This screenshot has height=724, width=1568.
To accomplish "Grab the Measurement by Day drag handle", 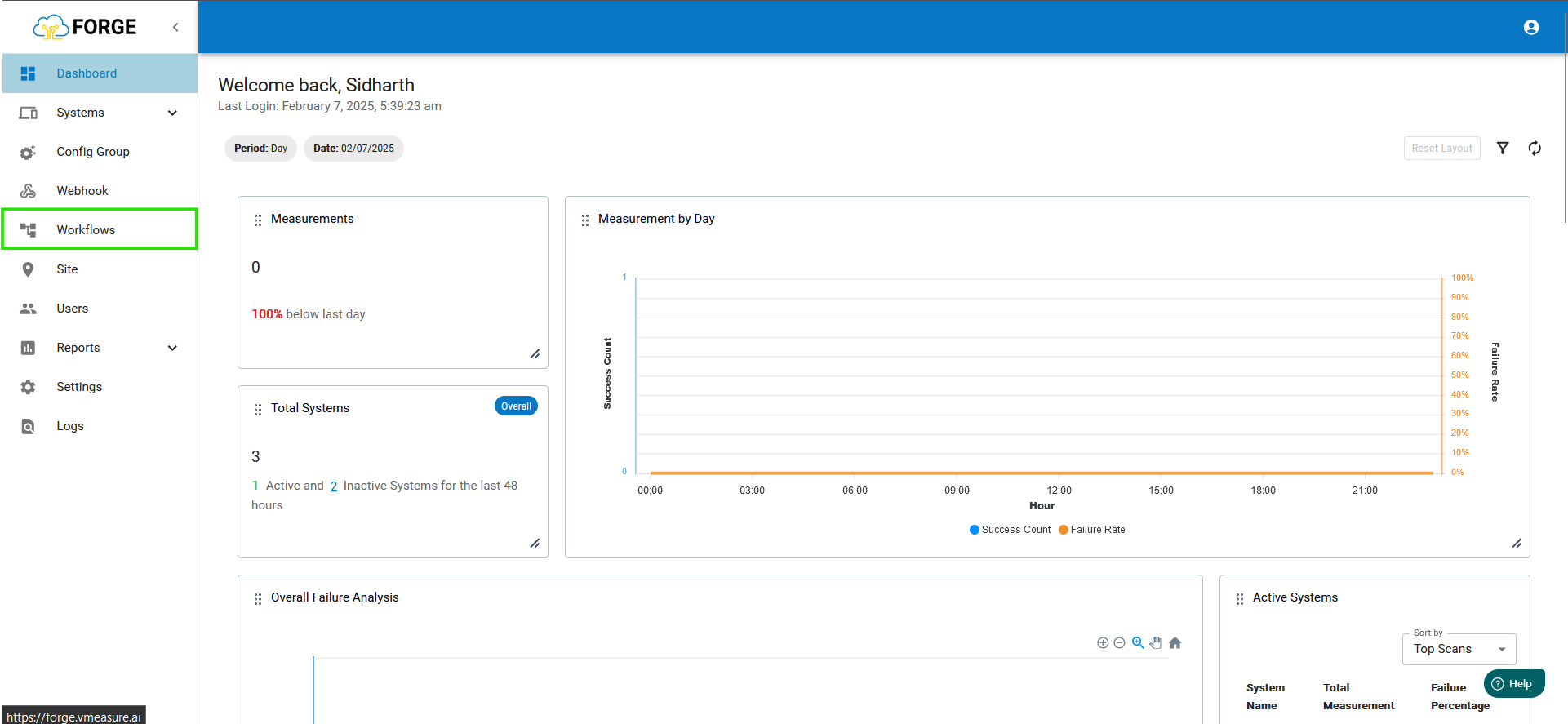I will coord(585,220).
